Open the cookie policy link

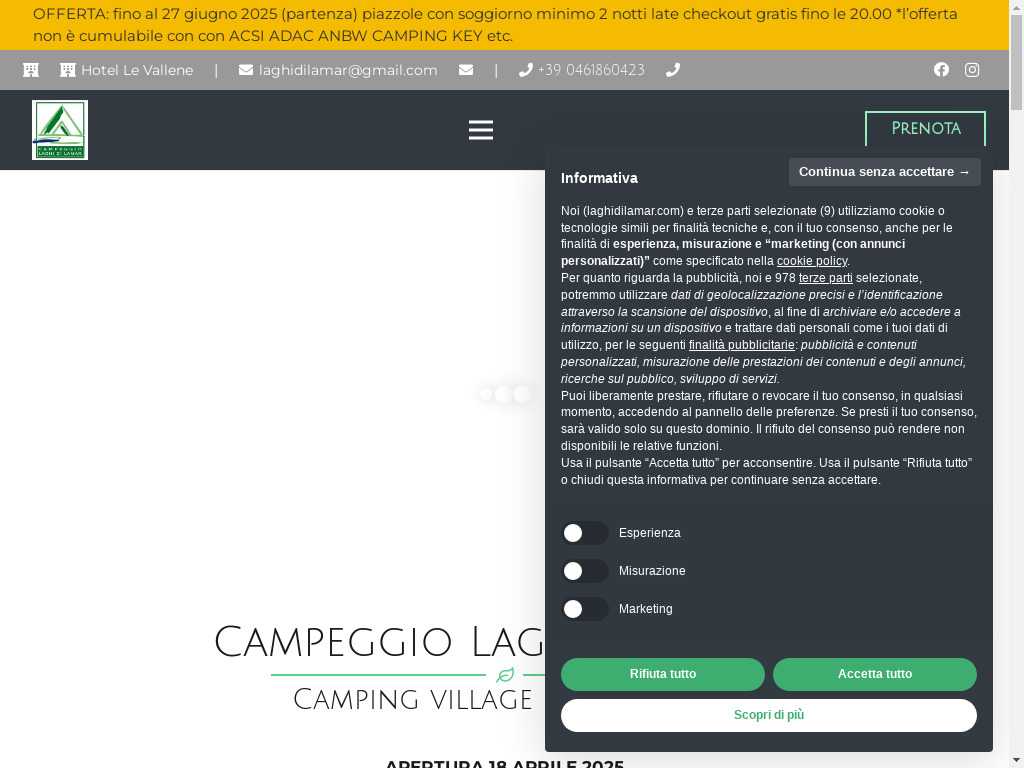(x=812, y=261)
